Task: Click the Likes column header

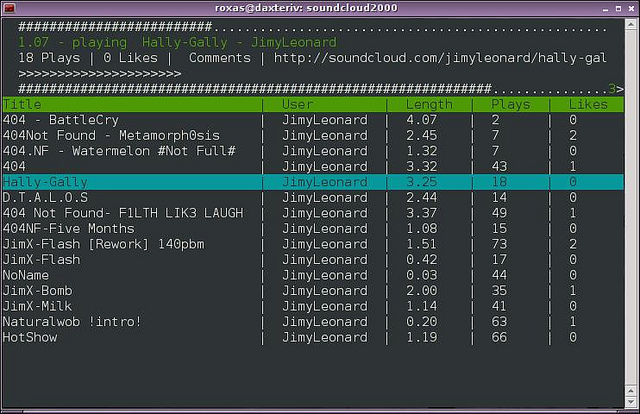Action: [x=588, y=104]
